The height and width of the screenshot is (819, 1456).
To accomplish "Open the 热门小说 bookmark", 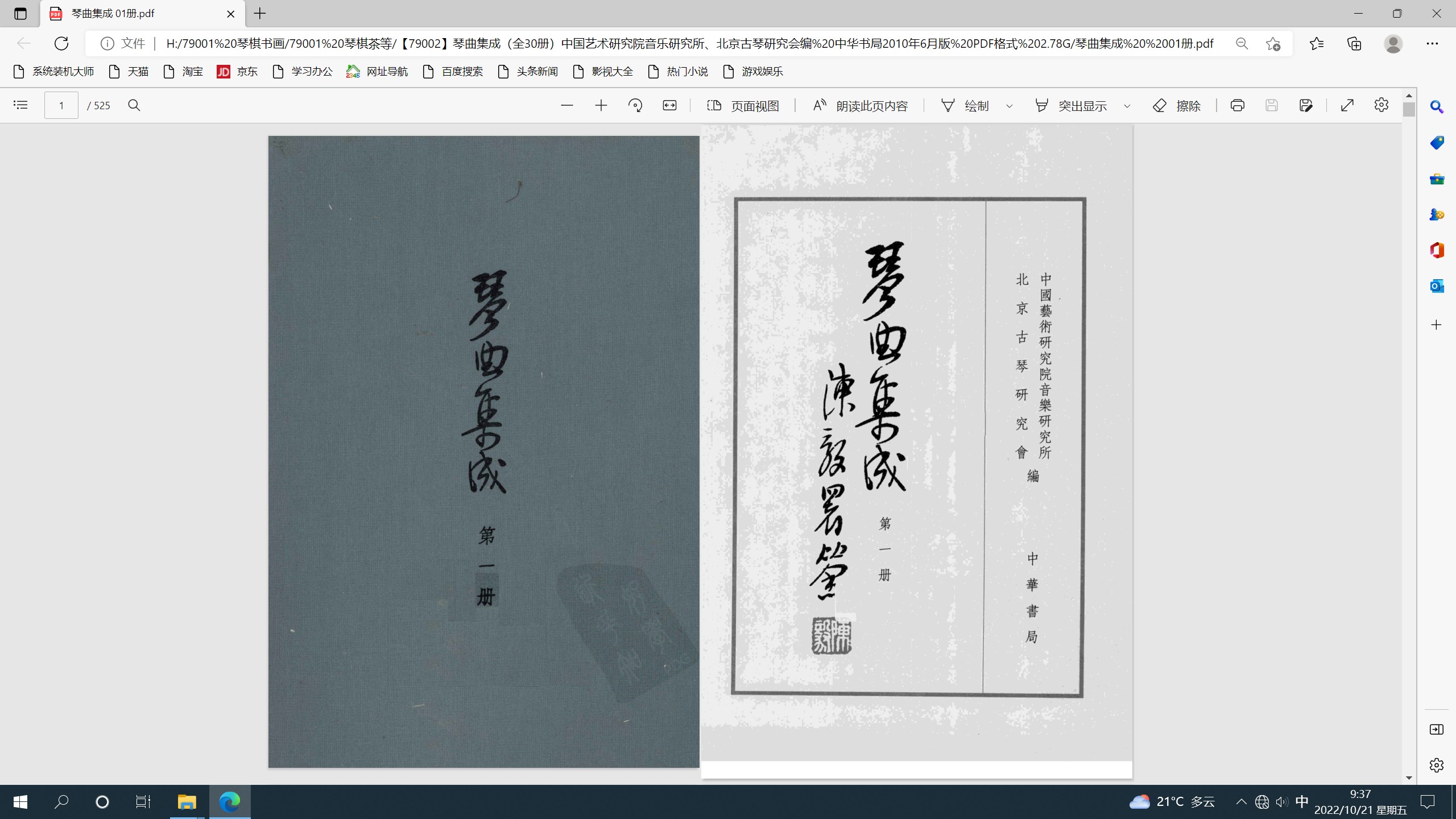I will tap(678, 72).
